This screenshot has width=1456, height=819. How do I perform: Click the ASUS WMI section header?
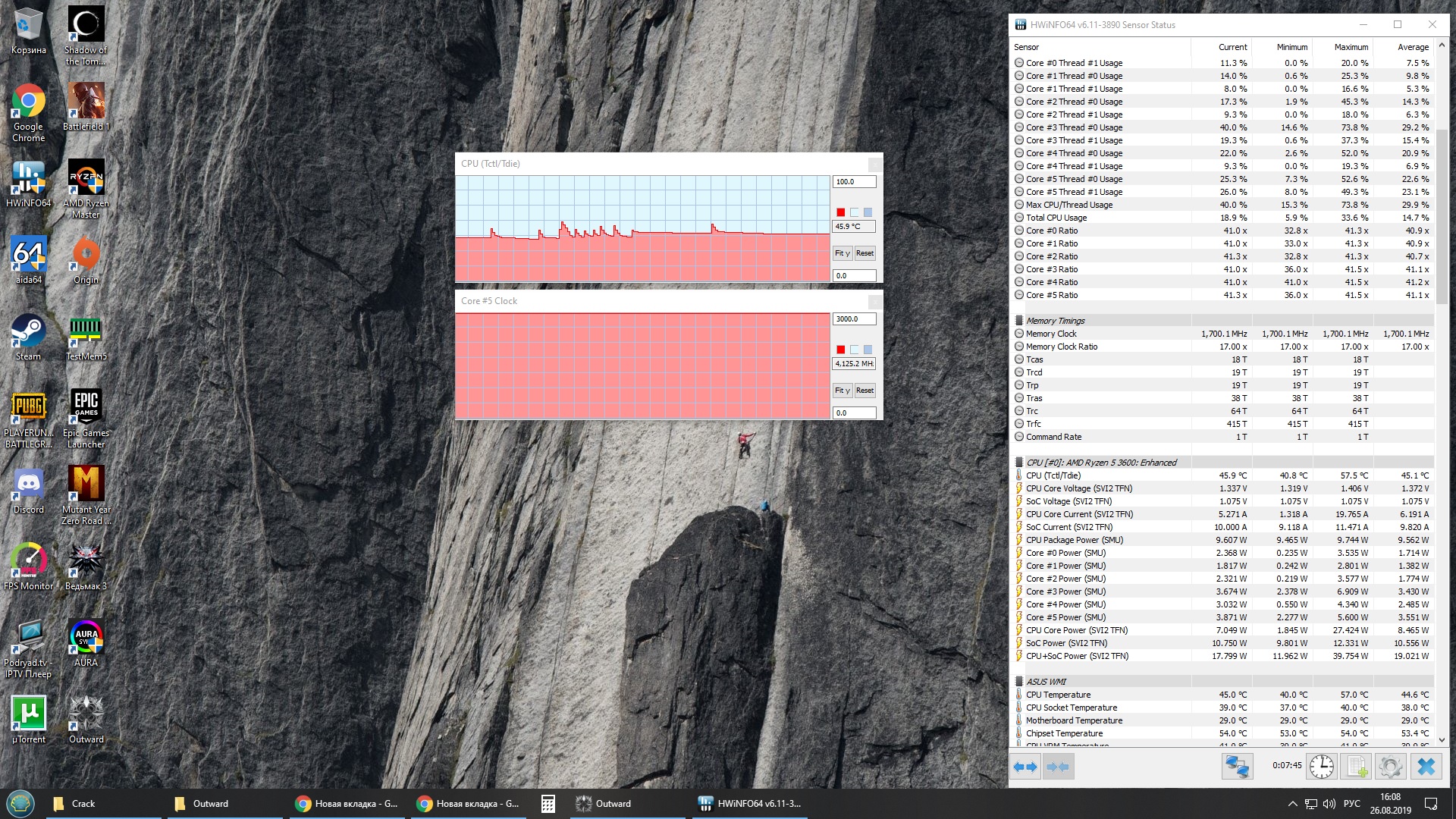pos(1046,682)
